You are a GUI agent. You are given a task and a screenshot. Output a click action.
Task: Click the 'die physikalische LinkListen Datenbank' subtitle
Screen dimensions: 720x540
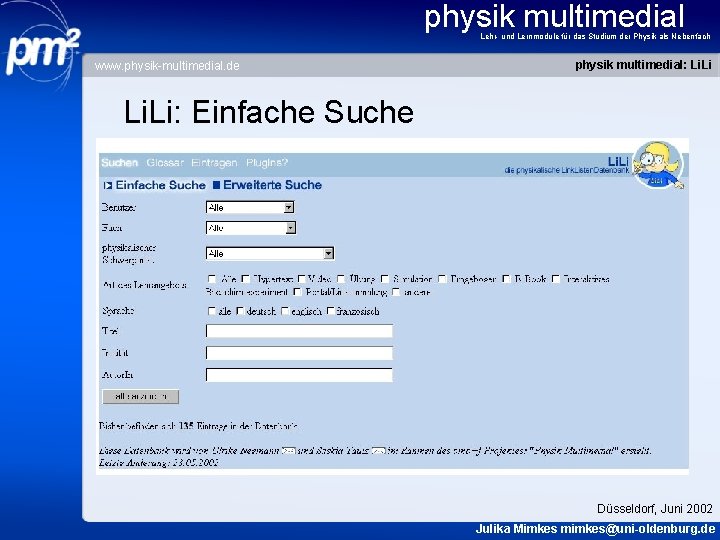[x=567, y=170]
